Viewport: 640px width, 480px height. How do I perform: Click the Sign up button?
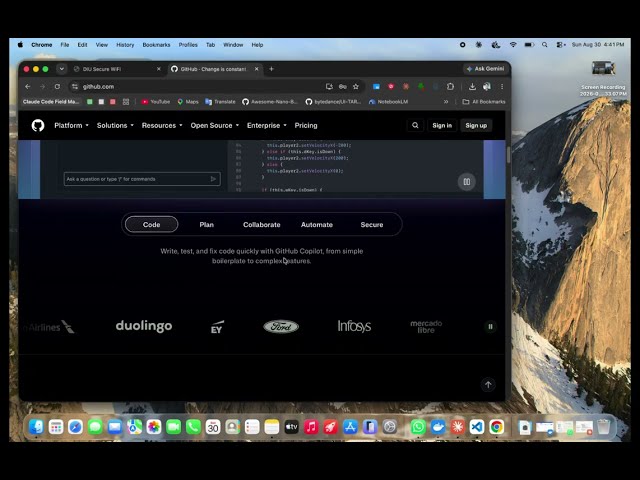point(476,125)
